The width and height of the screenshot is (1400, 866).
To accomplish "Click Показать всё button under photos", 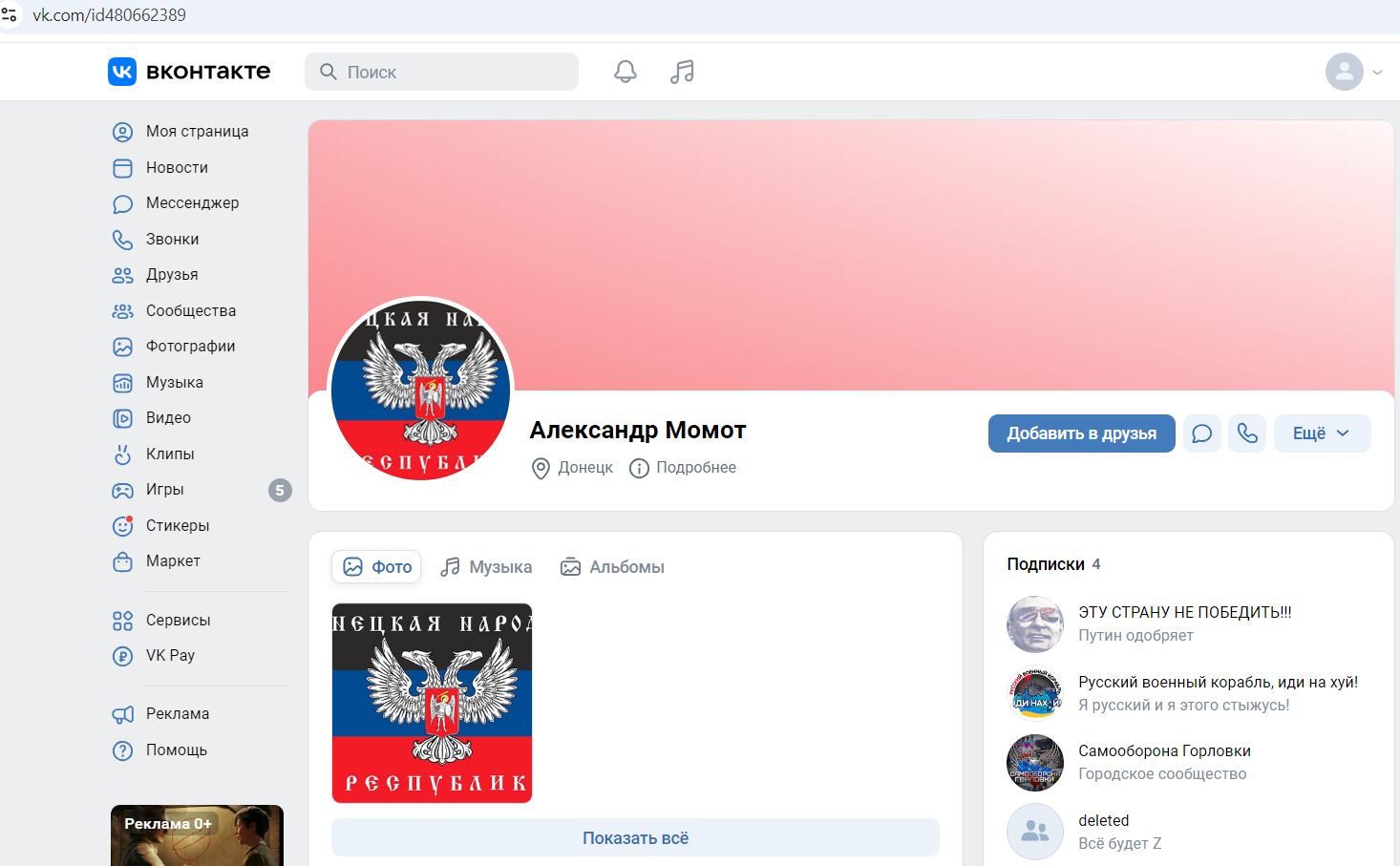I will click(x=635, y=838).
